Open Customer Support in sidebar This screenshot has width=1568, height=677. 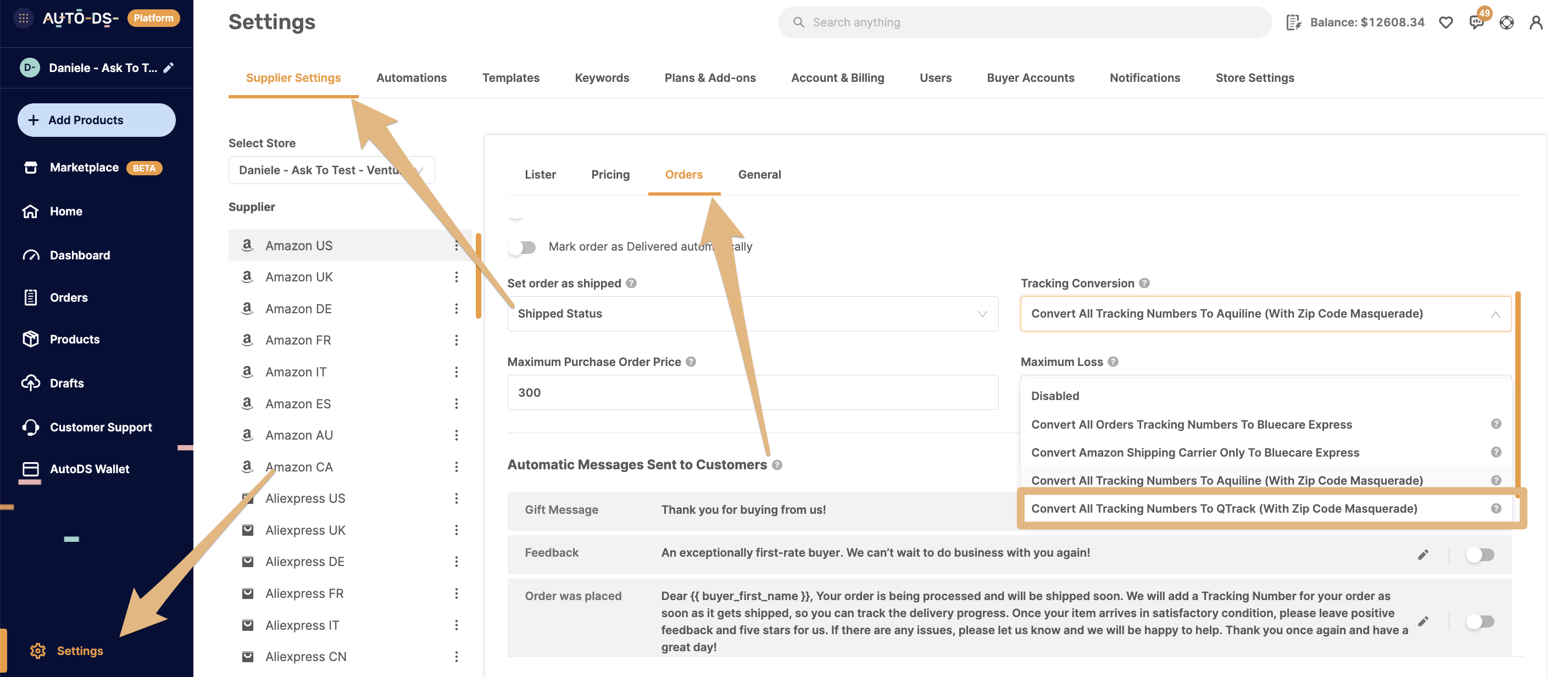(x=86, y=427)
